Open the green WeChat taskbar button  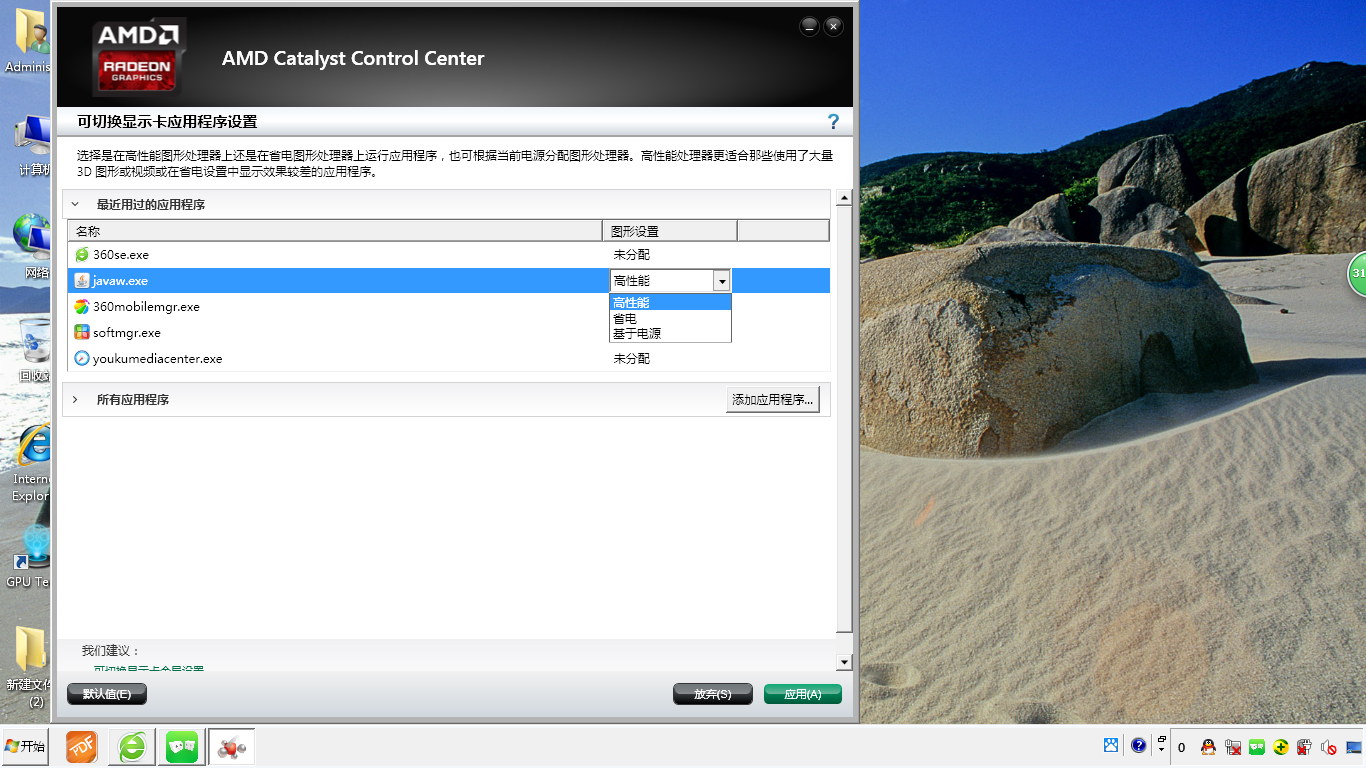click(x=182, y=746)
